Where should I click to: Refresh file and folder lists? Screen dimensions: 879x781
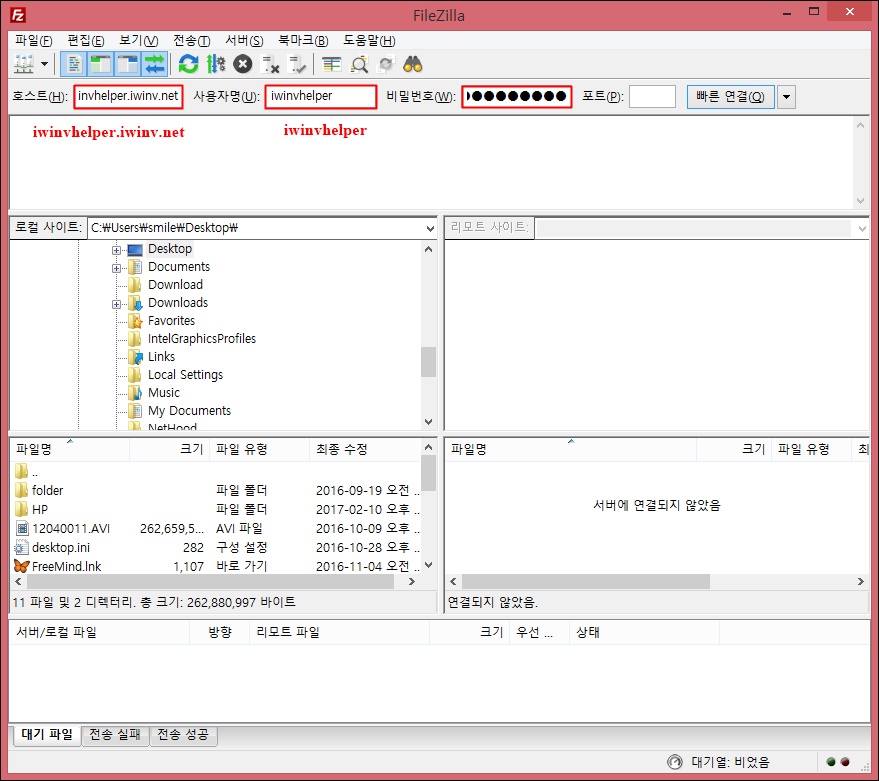pos(188,64)
